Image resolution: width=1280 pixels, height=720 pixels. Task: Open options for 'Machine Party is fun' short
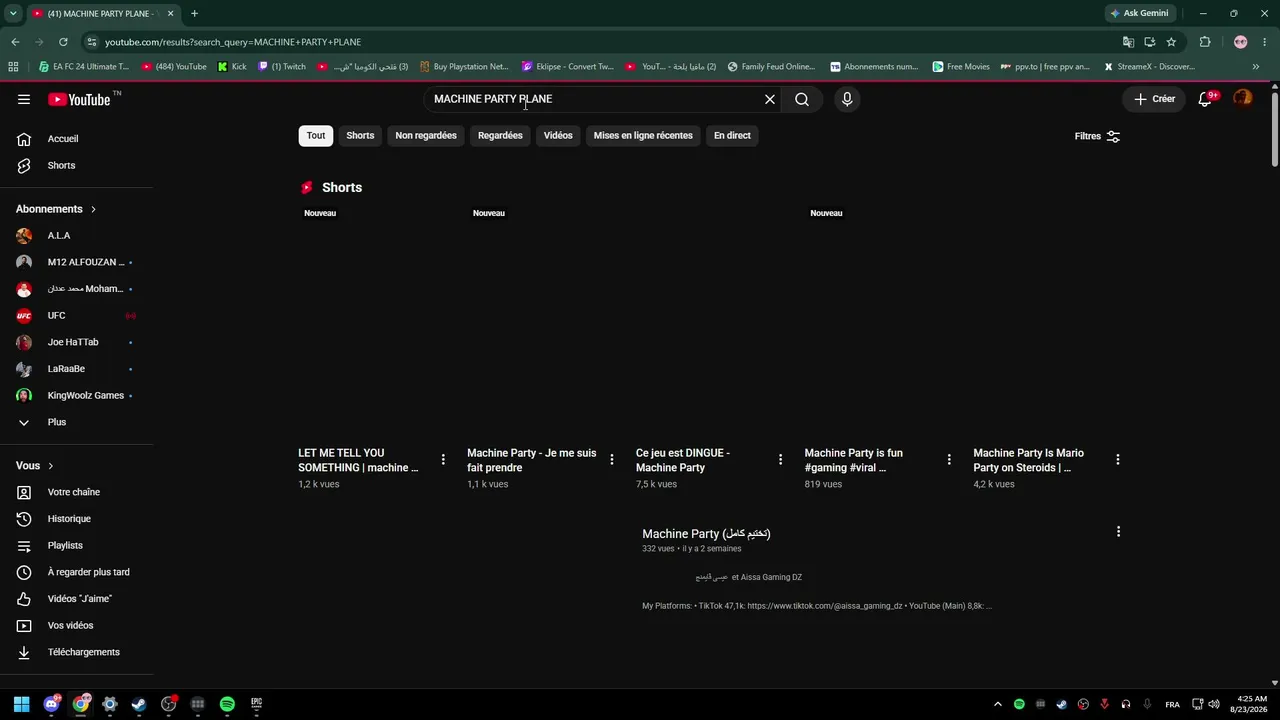pyautogui.click(x=949, y=460)
